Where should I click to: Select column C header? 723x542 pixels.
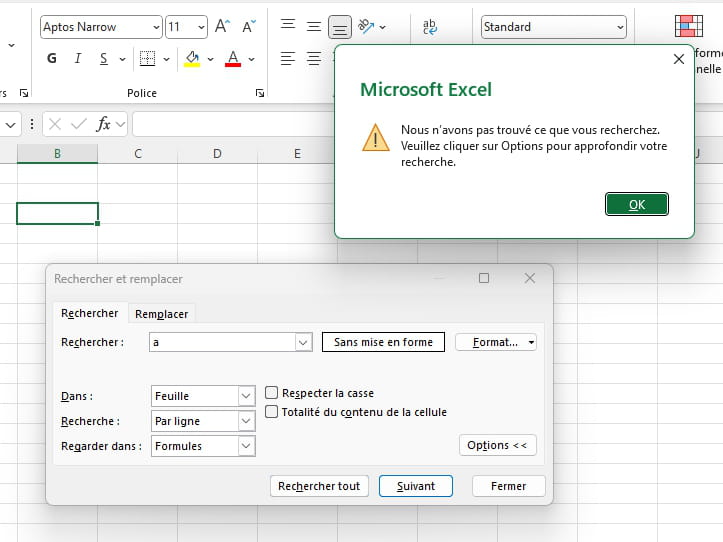tap(137, 154)
